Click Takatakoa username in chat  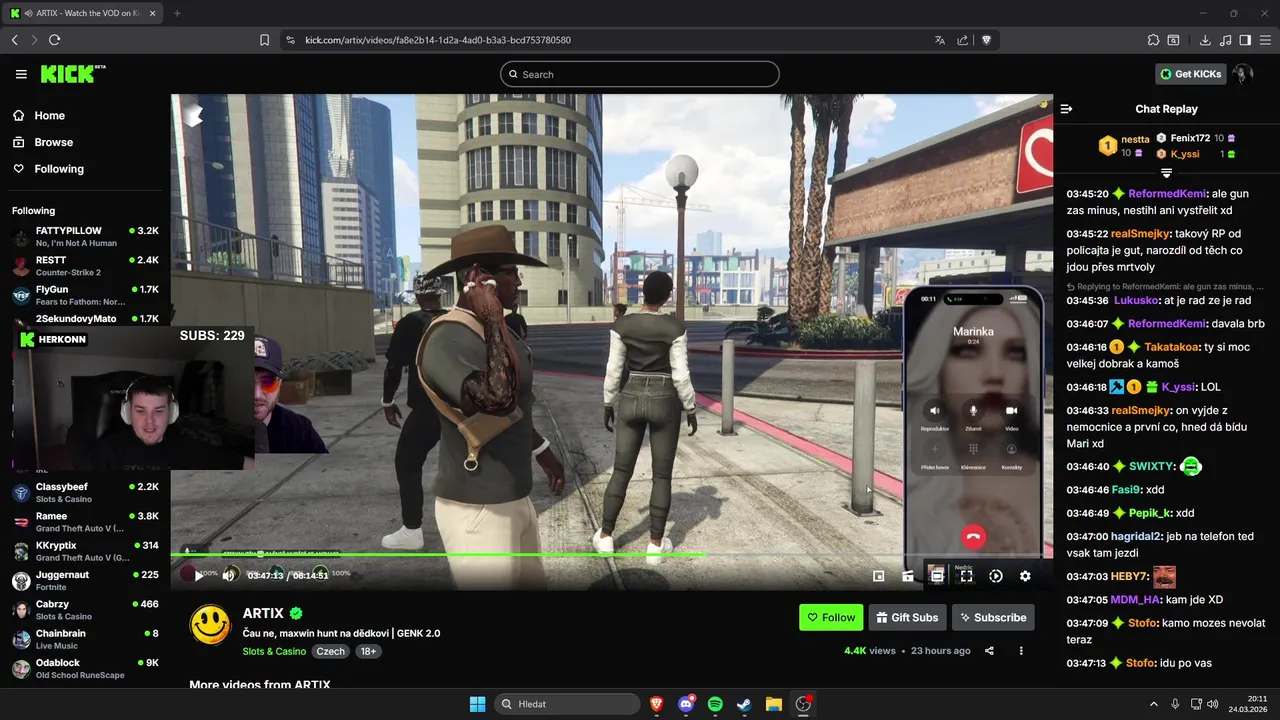[x=1172, y=347]
